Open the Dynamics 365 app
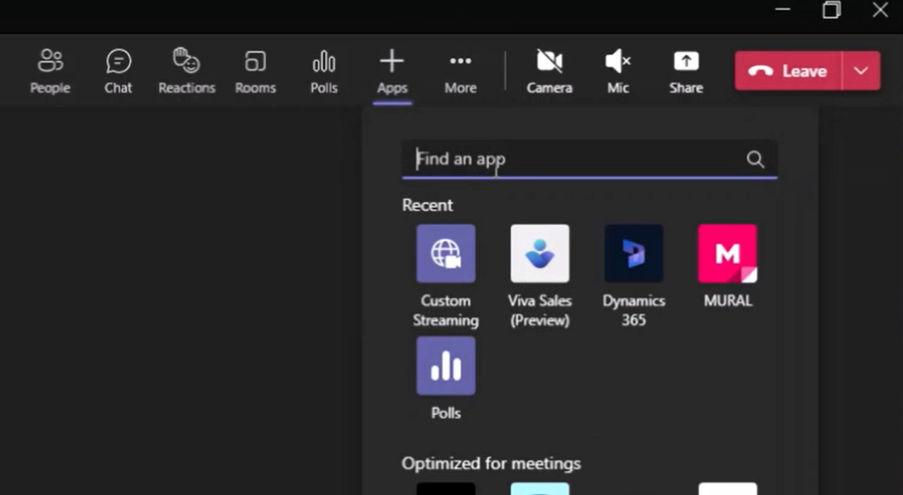903x495 pixels. pos(633,276)
